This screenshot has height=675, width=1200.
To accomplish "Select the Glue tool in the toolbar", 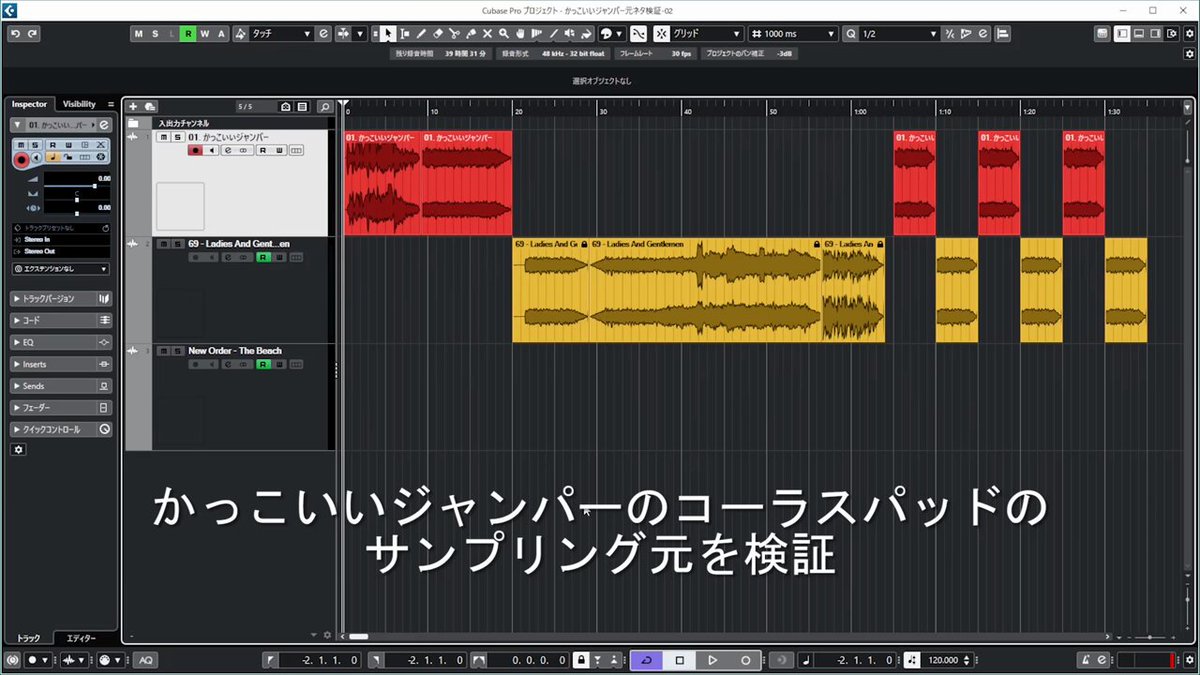I will [470, 33].
